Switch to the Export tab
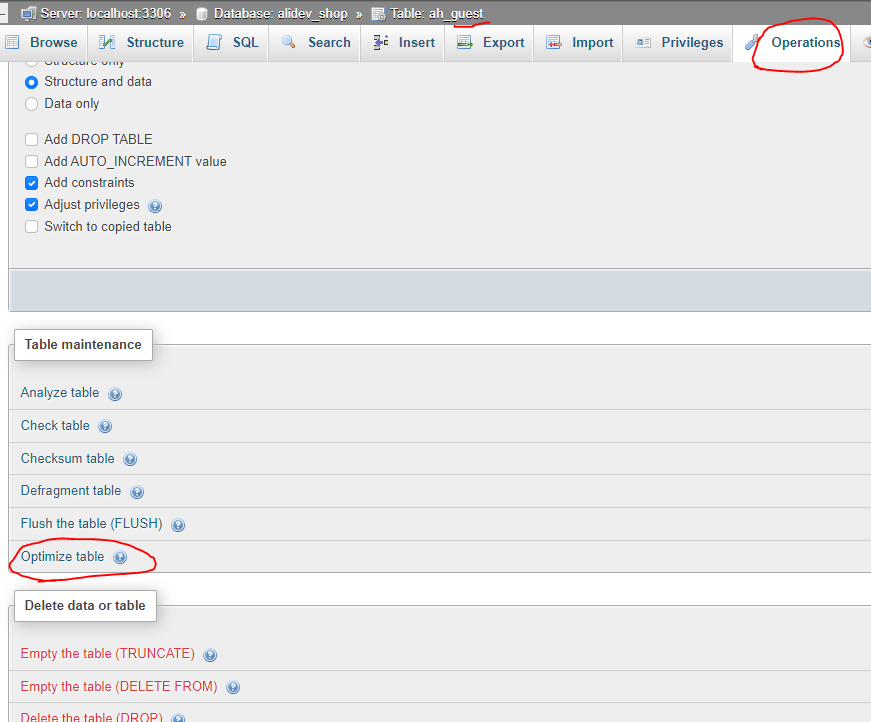 point(489,43)
